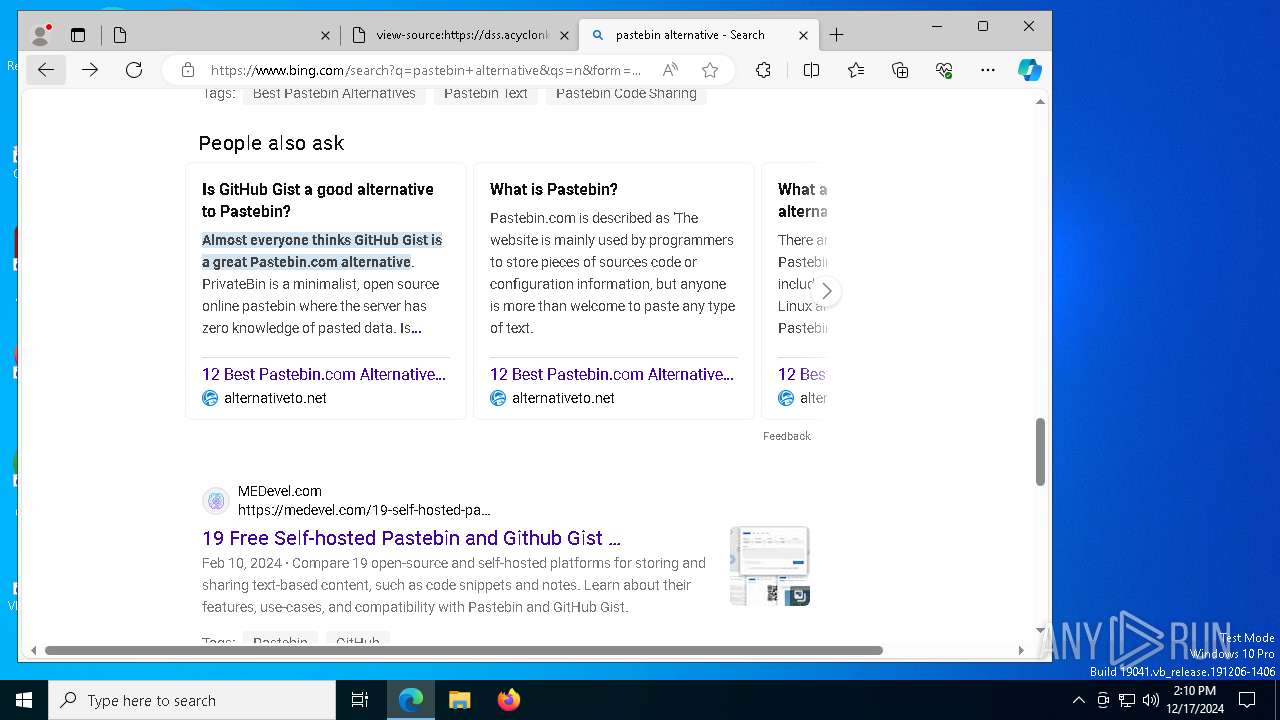The height and width of the screenshot is (720, 1280).
Task: Open the Copilot sidebar
Action: click(1030, 70)
